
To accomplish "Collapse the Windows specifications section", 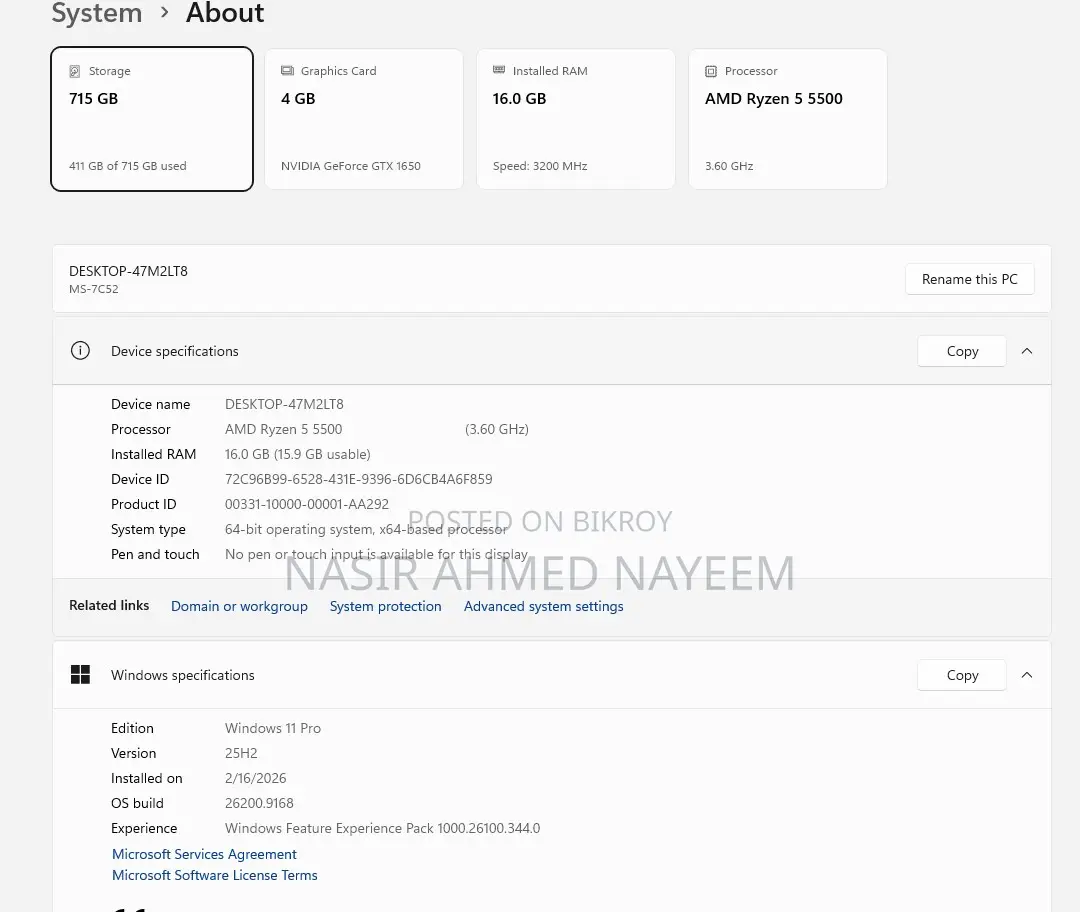I will click(1027, 675).
